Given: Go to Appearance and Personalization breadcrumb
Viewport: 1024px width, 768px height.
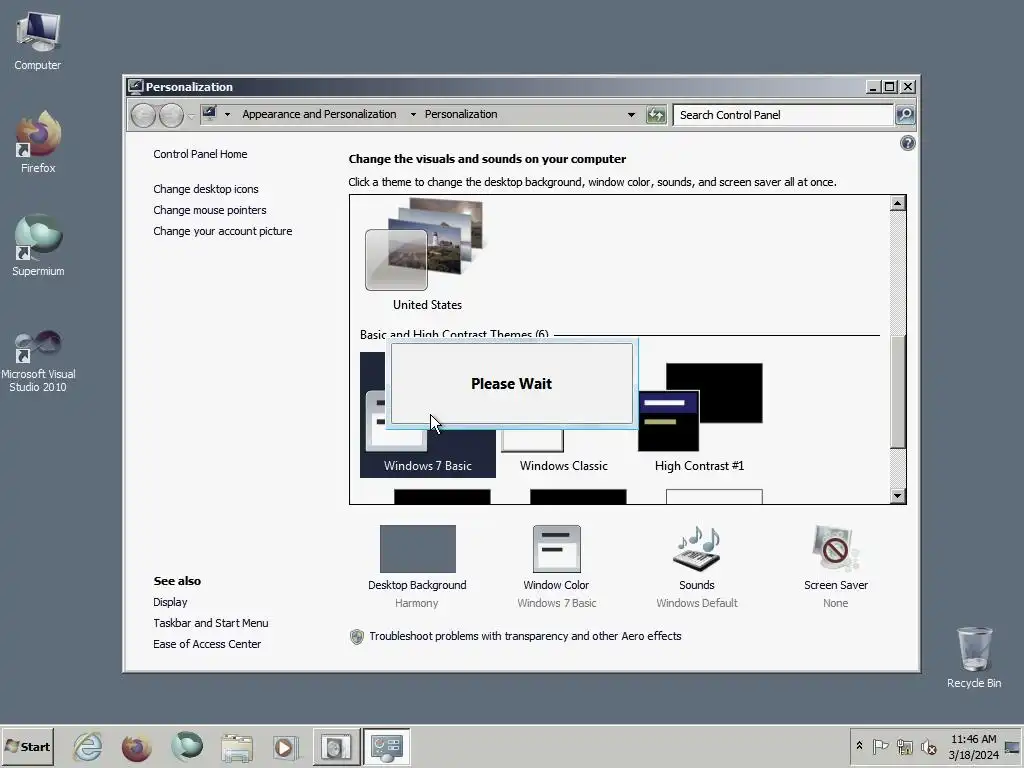Looking at the screenshot, I should (319, 114).
